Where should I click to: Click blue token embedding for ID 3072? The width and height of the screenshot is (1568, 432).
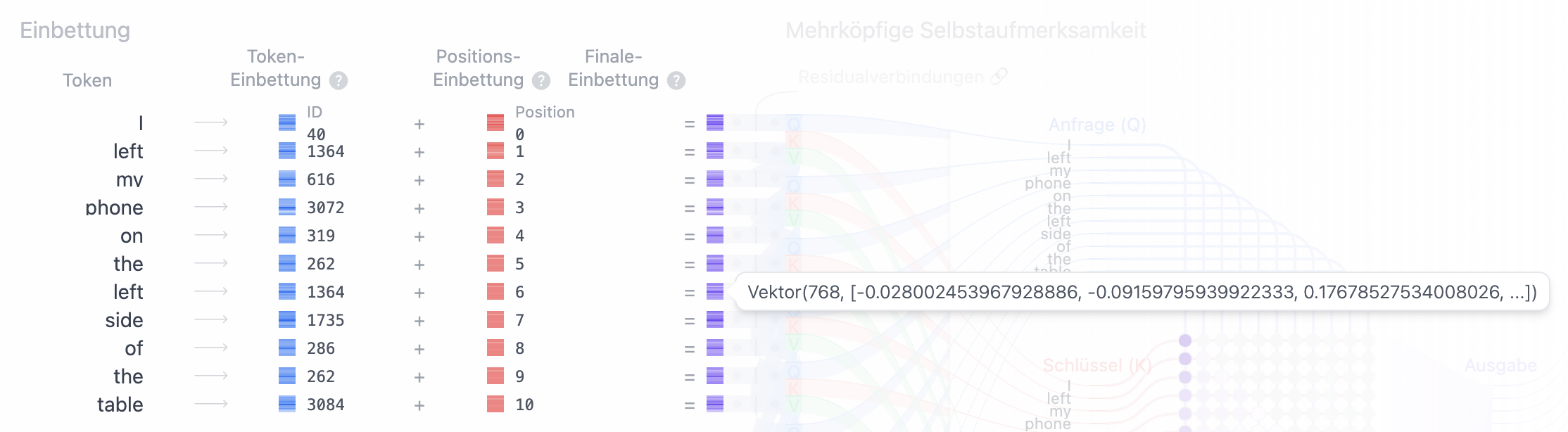[287, 208]
